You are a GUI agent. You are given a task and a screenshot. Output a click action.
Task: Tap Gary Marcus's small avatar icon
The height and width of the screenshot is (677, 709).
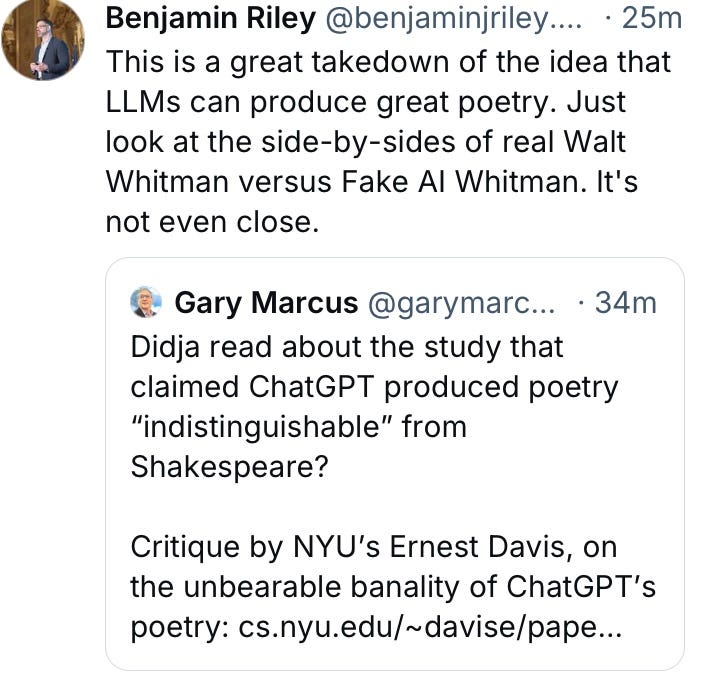tap(146, 301)
